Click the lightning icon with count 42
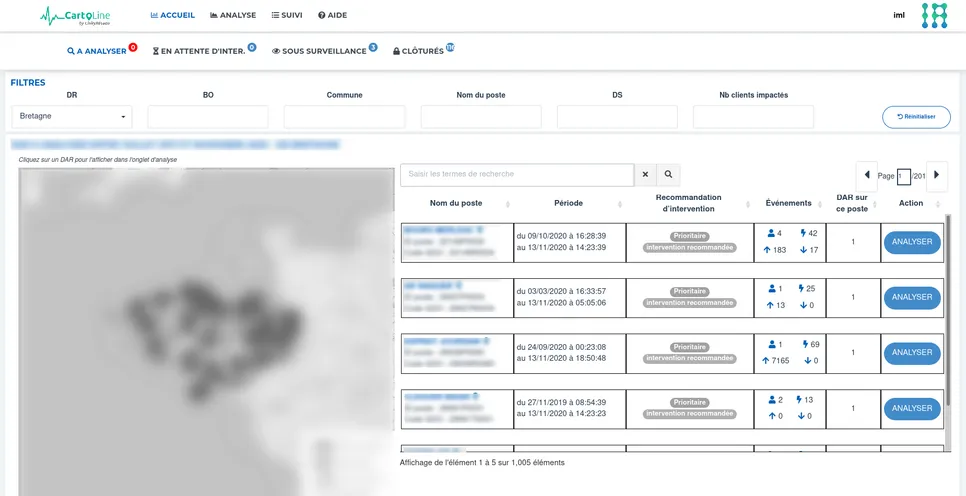The width and height of the screenshot is (966, 496). coord(802,234)
